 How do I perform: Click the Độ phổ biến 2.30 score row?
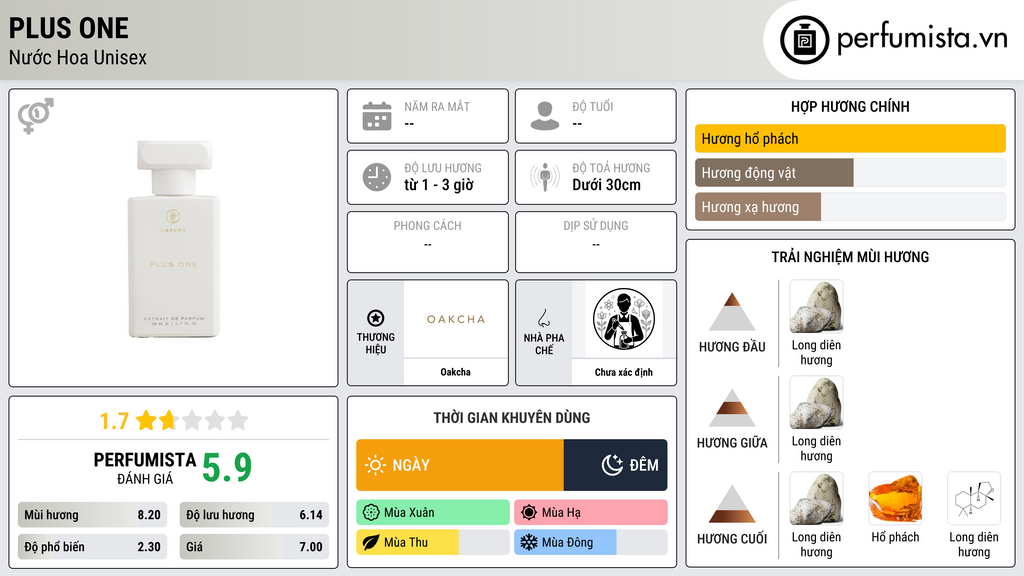92,547
